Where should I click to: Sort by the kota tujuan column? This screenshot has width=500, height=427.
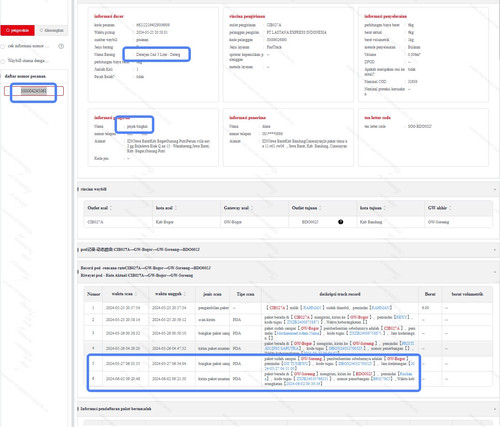(385, 208)
